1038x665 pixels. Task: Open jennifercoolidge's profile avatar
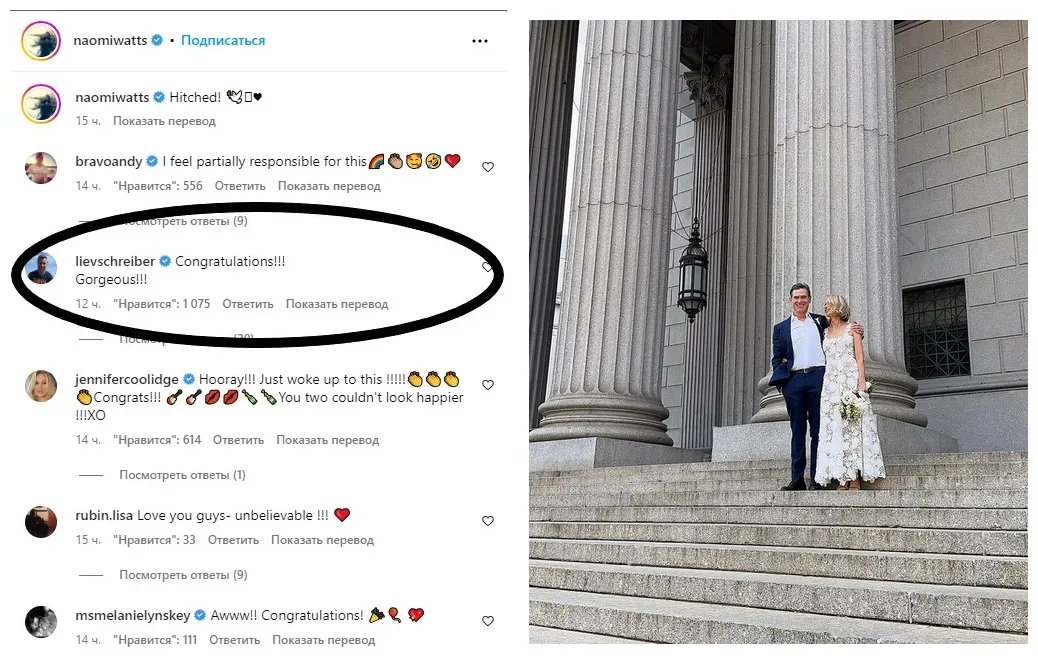[41, 386]
